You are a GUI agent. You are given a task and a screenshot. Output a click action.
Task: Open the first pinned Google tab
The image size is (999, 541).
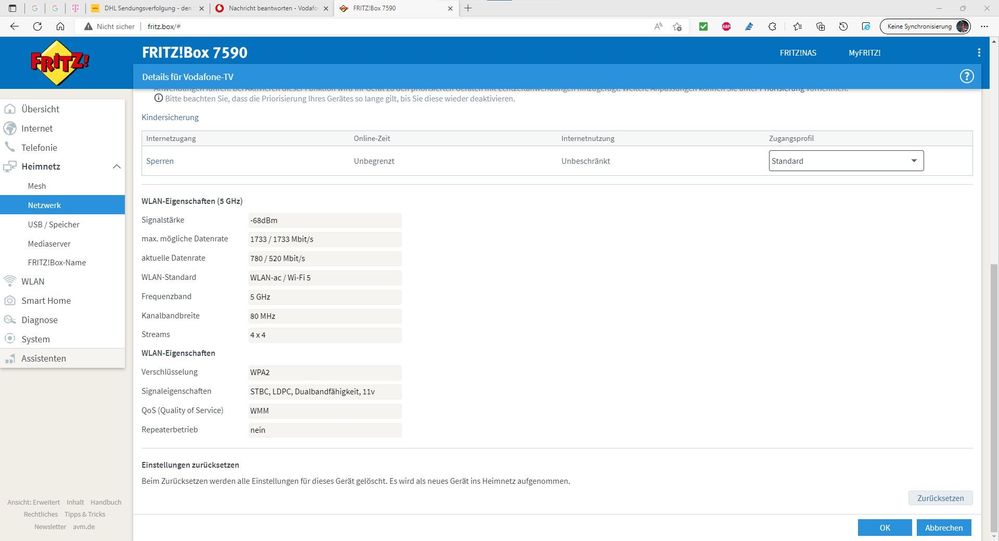34,8
